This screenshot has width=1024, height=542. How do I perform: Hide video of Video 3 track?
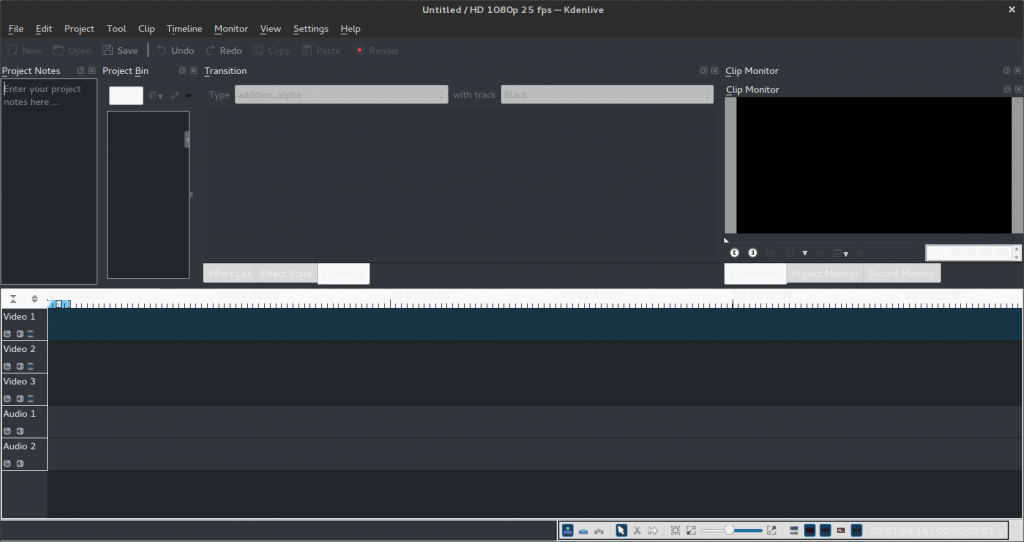(x=30, y=399)
